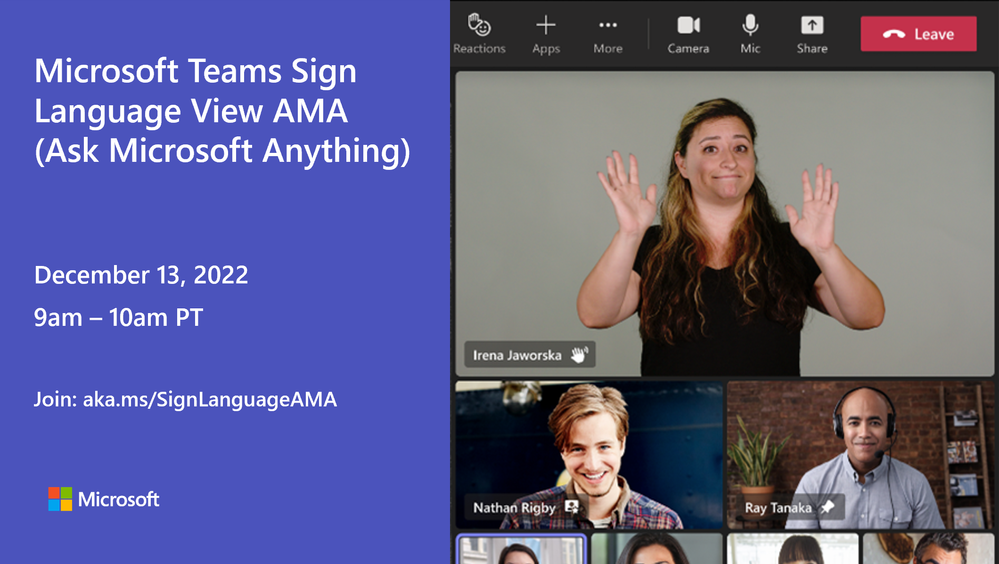Open the More options menu

(608, 34)
